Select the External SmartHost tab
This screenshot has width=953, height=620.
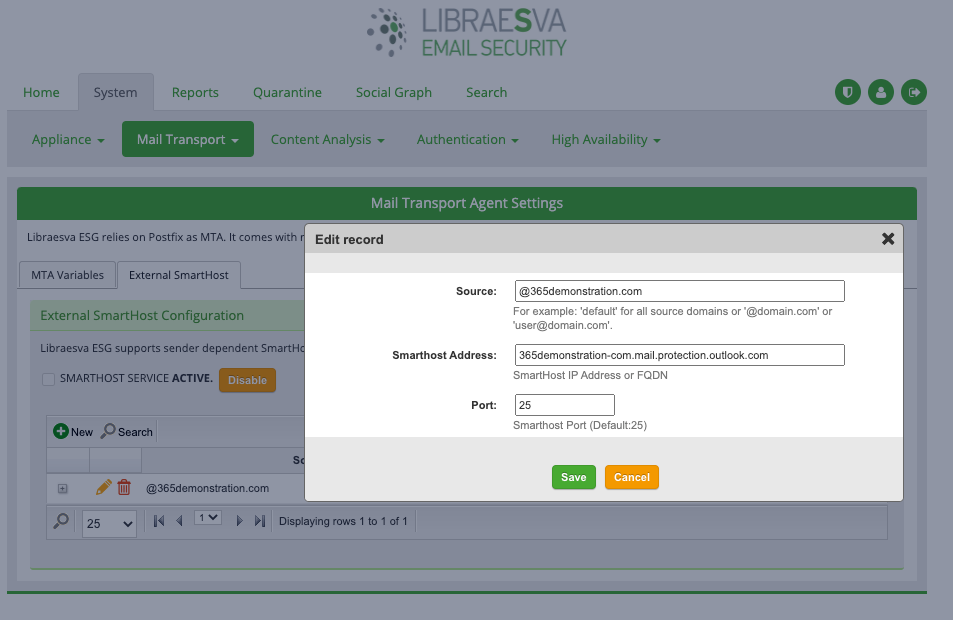[x=179, y=275]
